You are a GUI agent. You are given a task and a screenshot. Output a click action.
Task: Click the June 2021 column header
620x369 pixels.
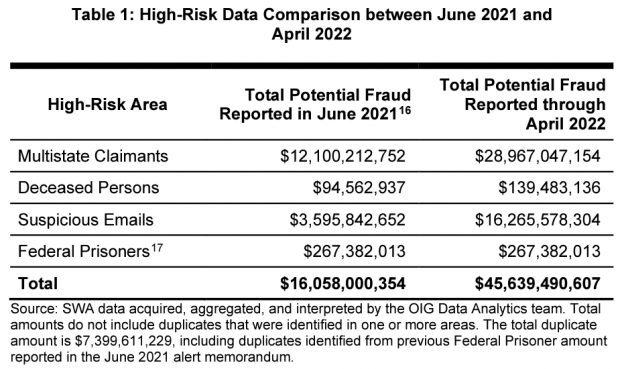click(315, 104)
